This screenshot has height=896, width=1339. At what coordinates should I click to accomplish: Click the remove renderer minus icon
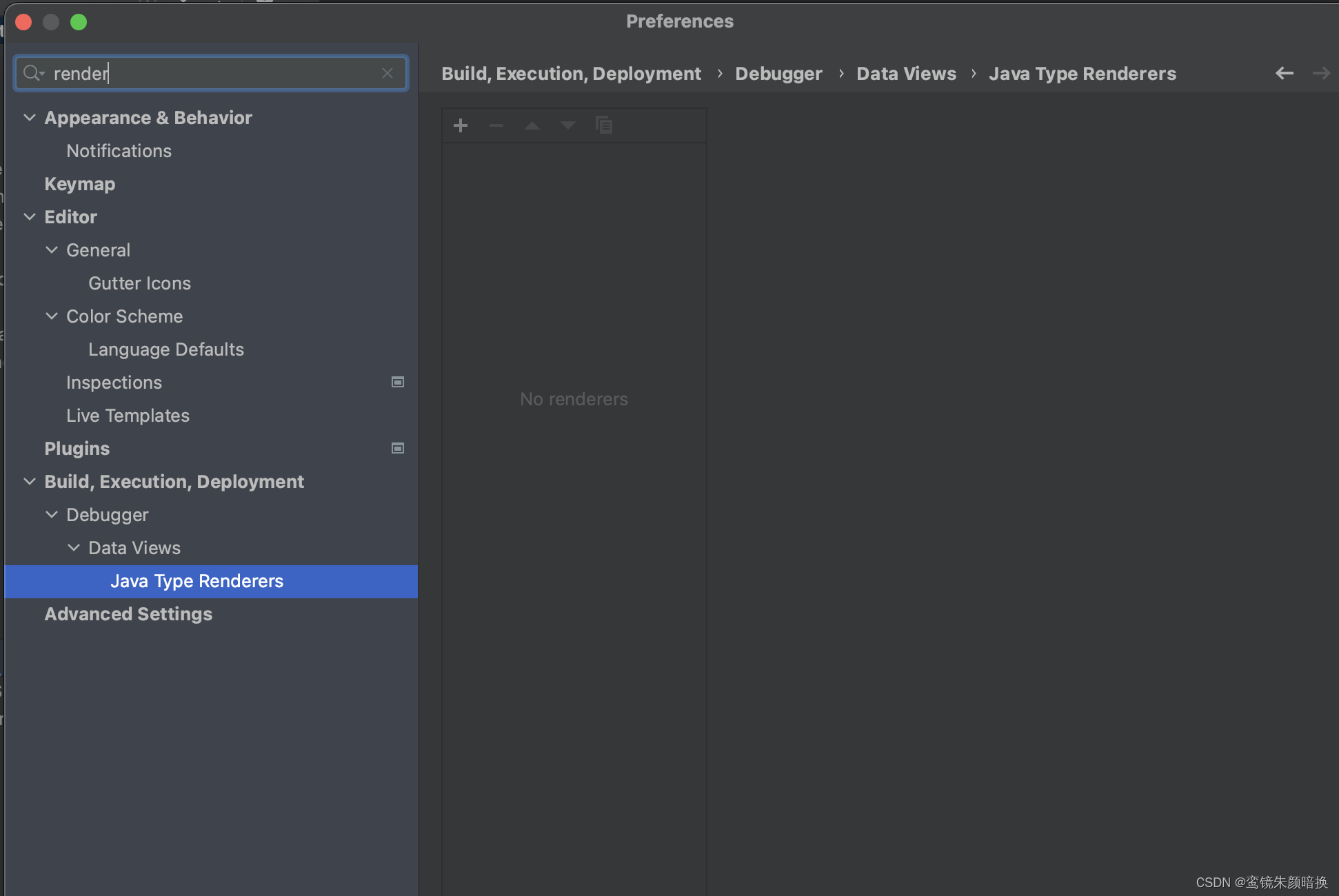pyautogui.click(x=496, y=125)
